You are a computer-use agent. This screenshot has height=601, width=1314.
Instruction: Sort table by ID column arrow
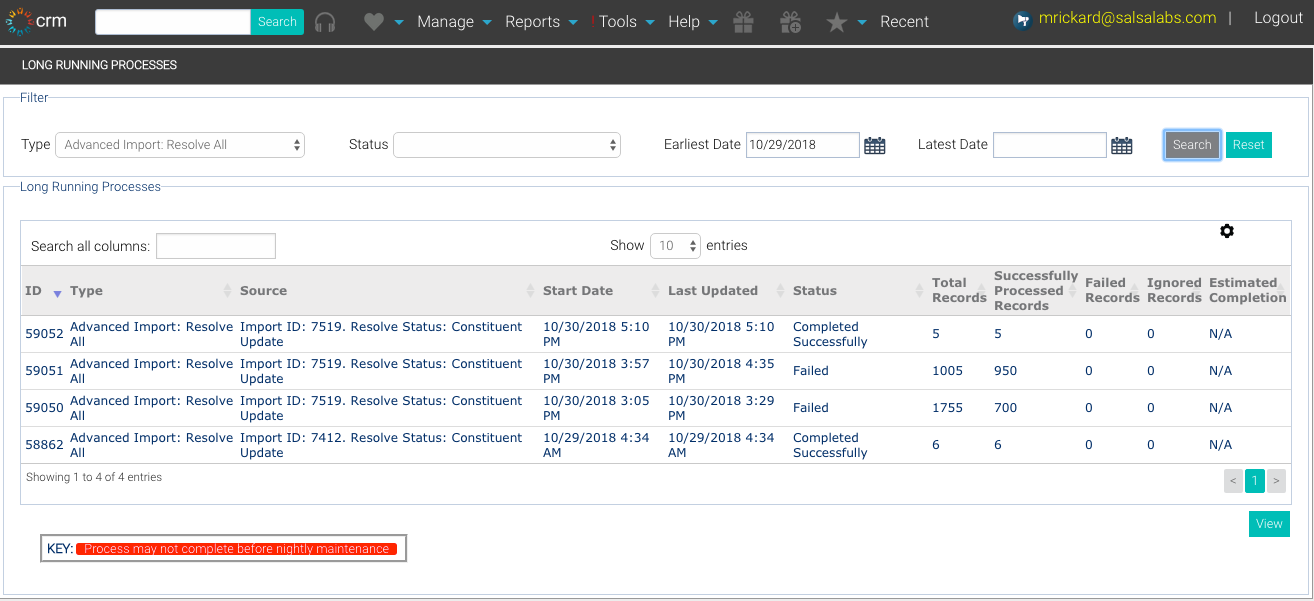click(57, 292)
